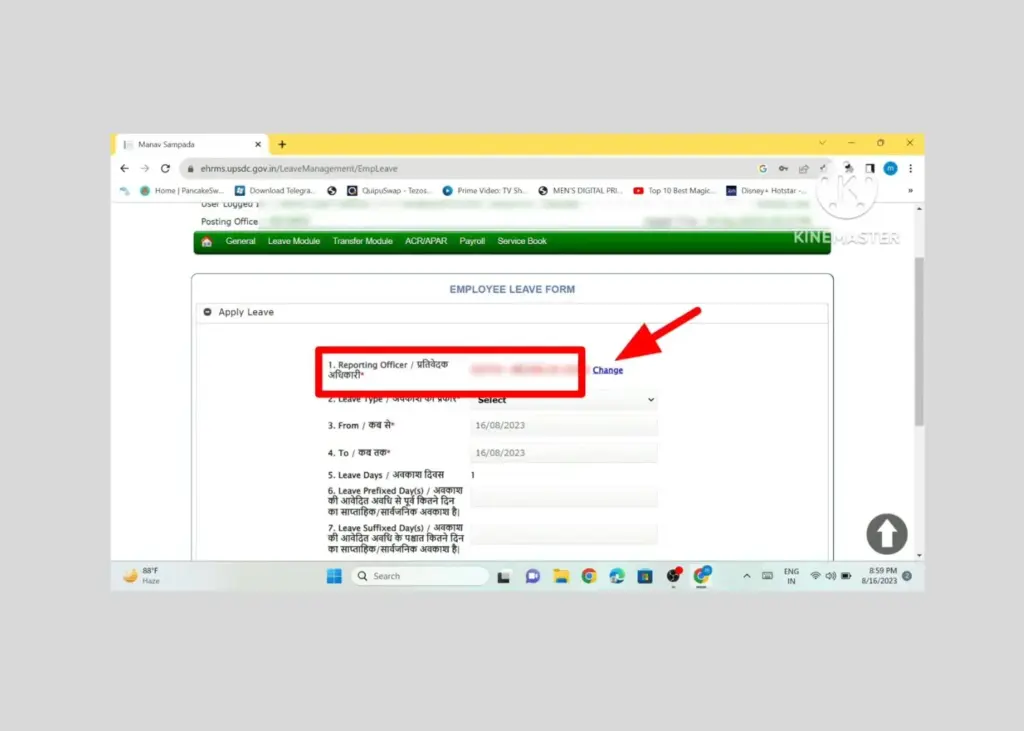Click the Google icon in address bar
This screenshot has width=1024, height=731.
763,169
